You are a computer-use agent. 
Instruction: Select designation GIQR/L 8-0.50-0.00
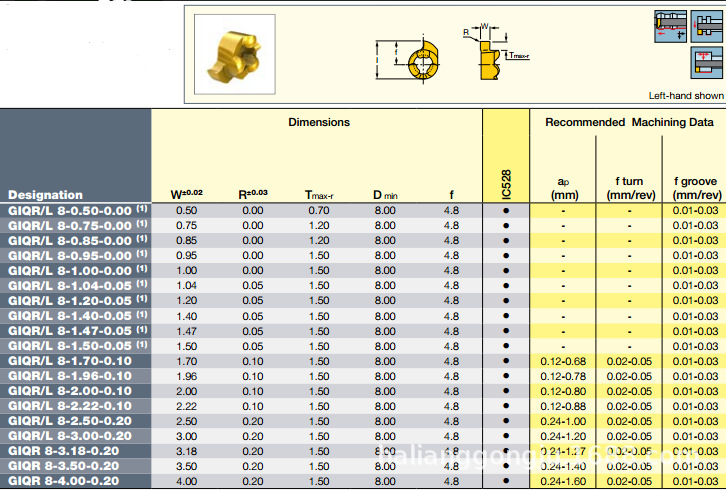click(x=70, y=211)
